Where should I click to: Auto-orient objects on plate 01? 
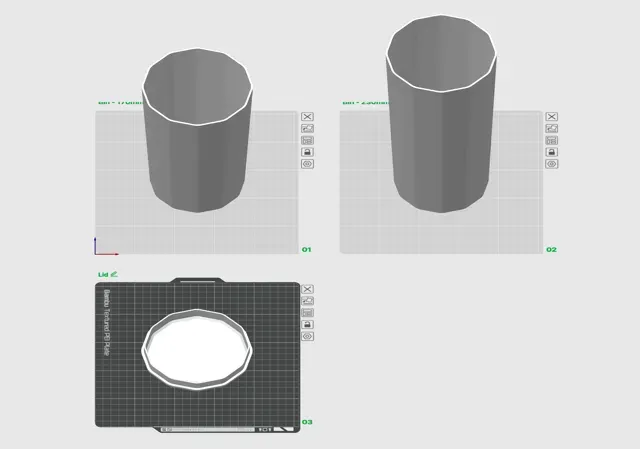point(307,129)
